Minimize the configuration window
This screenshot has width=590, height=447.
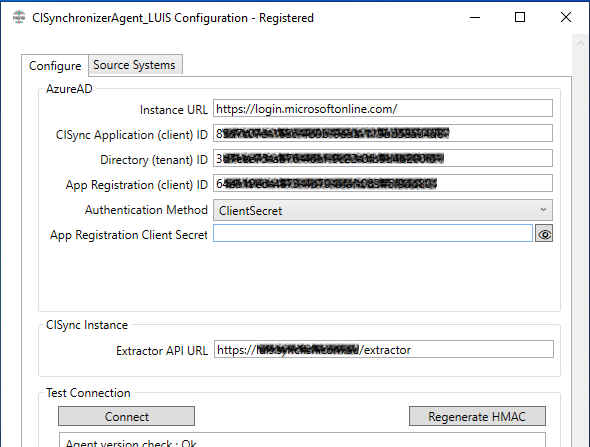tap(475, 17)
